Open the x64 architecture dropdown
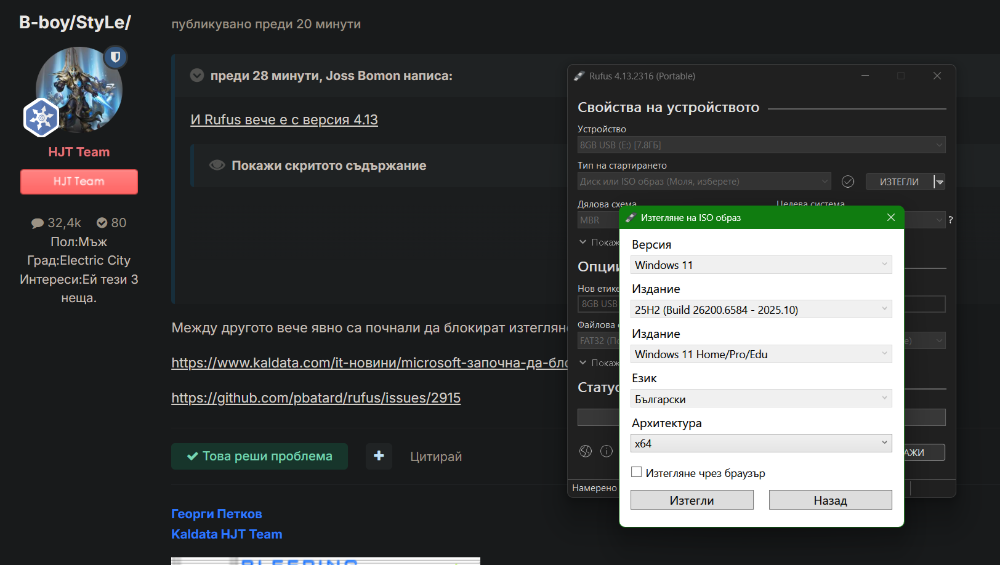 [761, 443]
